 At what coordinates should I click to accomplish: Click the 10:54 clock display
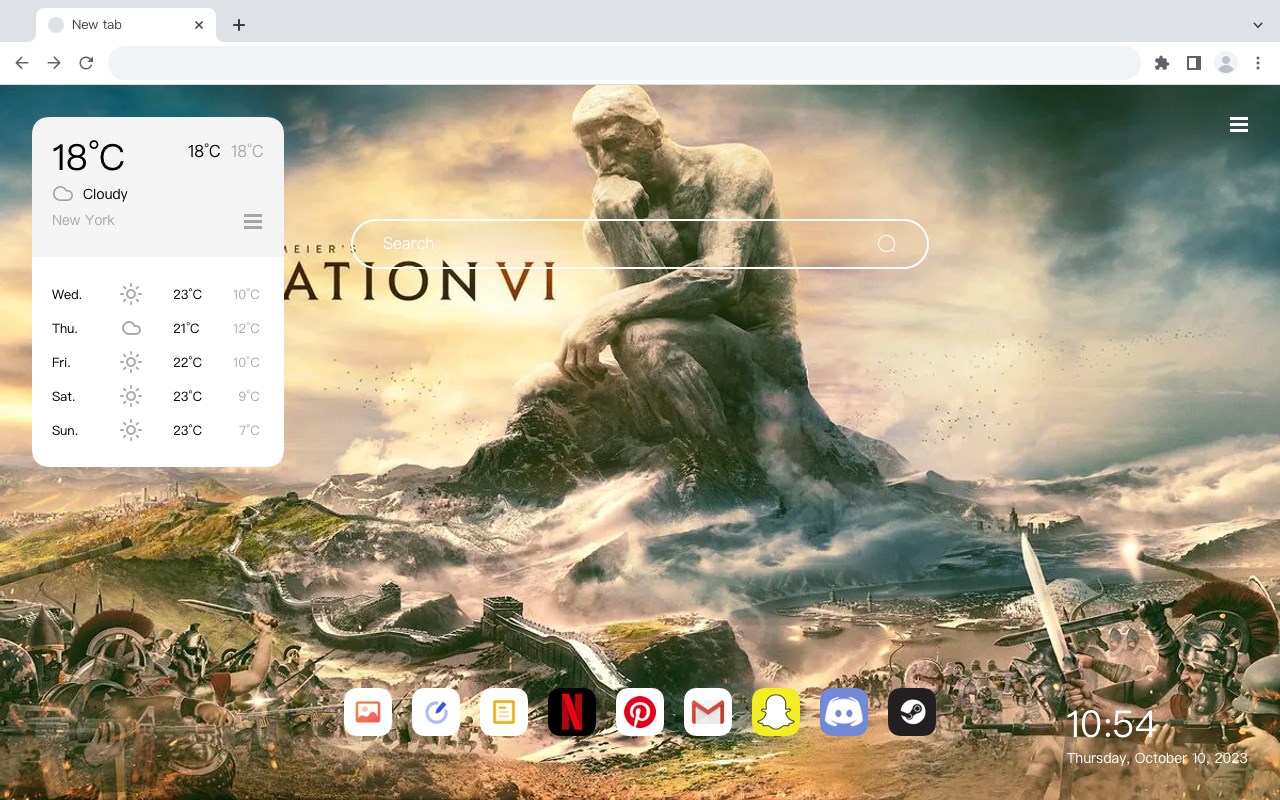1111,724
